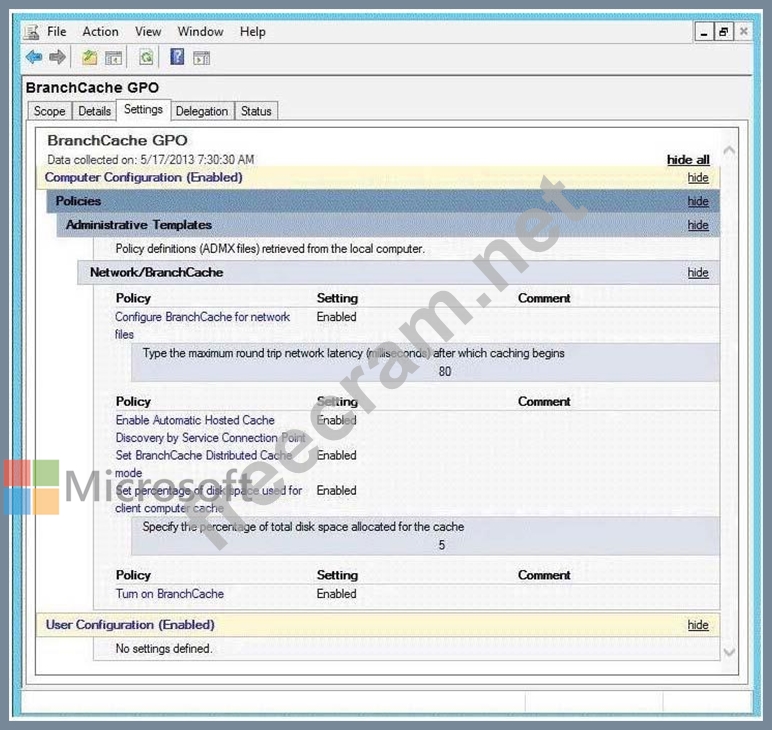Click the 'Data collected on' timestamp text
Screen dimensions: 772x730
151,159
